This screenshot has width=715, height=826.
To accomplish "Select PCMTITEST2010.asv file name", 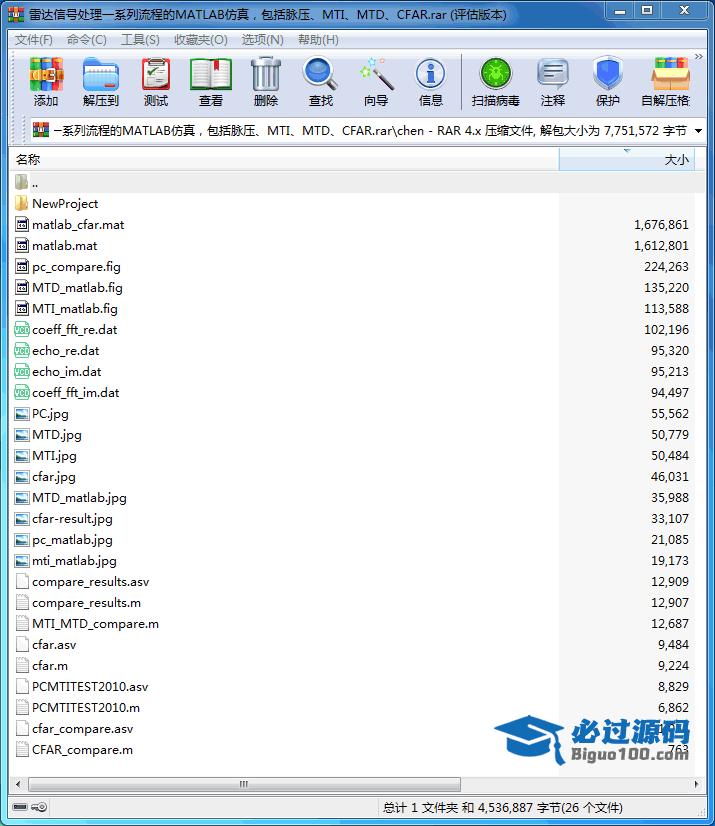I will pyautogui.click(x=90, y=687).
